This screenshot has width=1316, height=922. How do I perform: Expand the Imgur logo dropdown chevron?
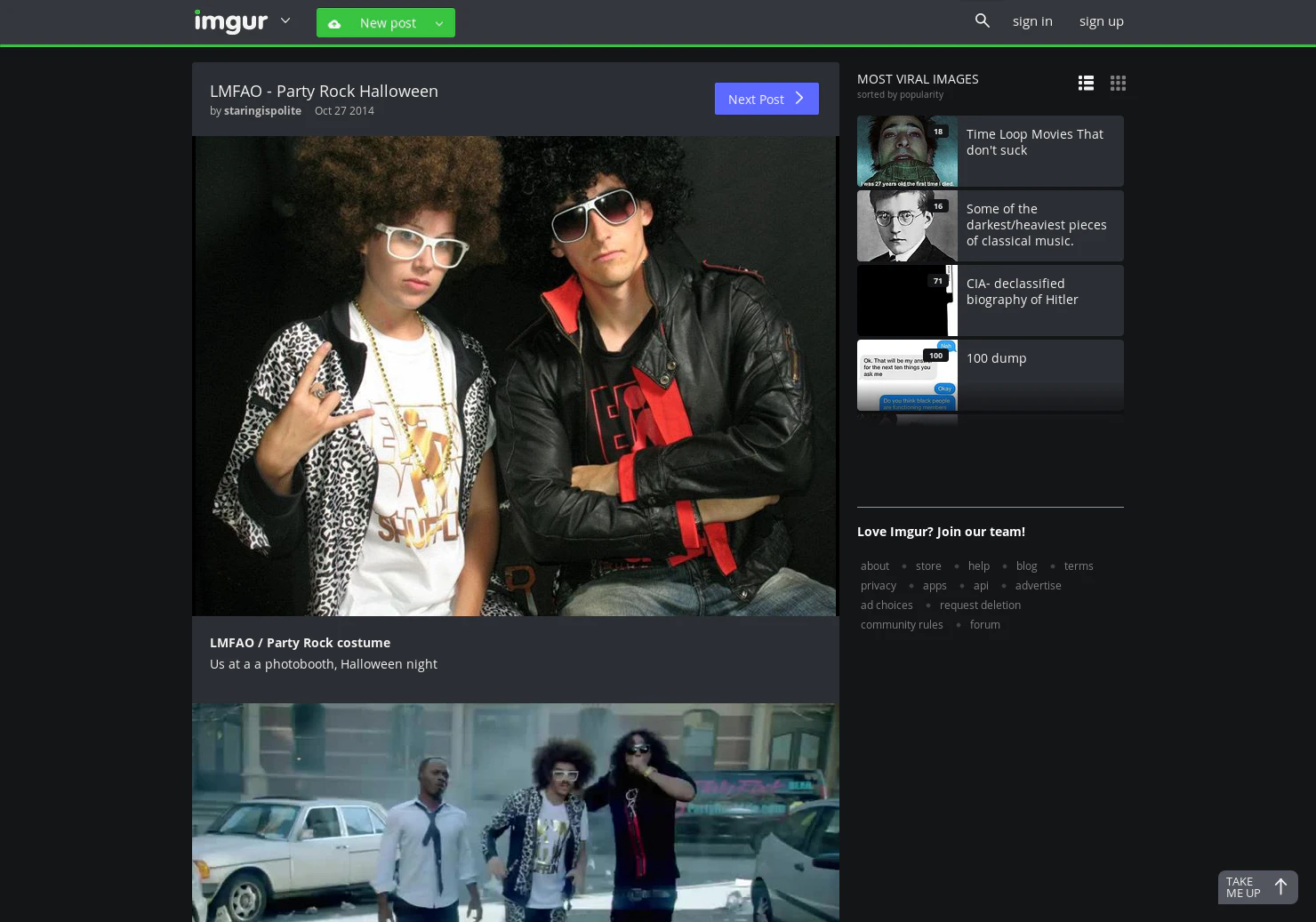285,20
